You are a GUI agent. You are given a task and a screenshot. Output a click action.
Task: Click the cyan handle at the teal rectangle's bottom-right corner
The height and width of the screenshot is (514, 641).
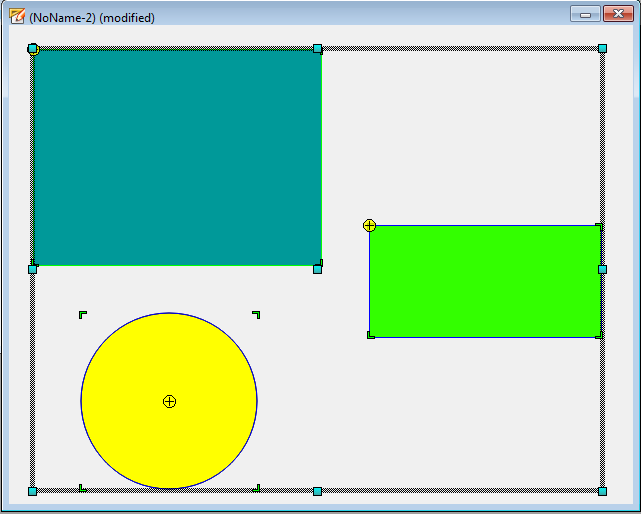click(317, 269)
